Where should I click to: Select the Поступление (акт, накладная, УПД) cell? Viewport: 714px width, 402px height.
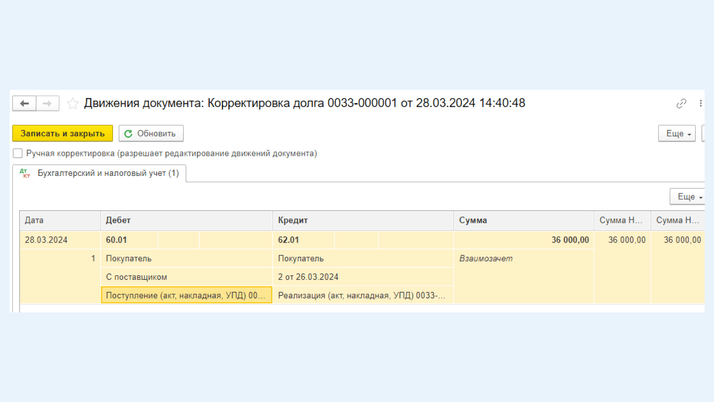click(x=187, y=295)
